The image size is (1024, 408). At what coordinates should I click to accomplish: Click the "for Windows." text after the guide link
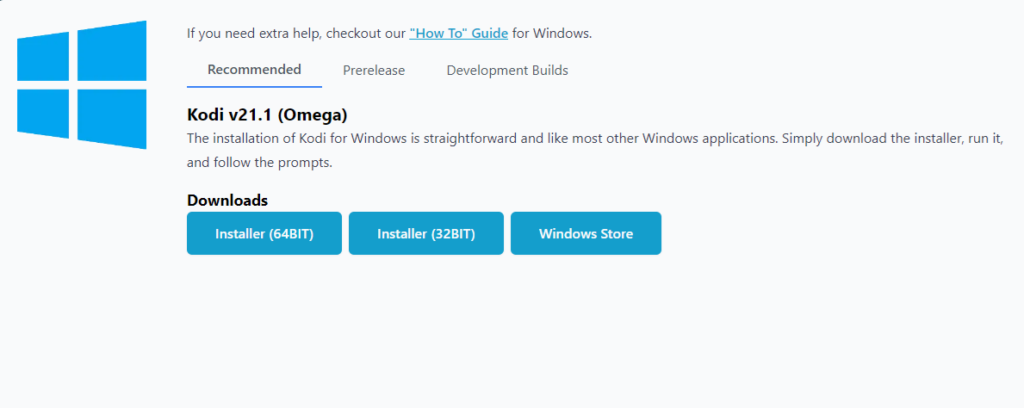point(552,33)
